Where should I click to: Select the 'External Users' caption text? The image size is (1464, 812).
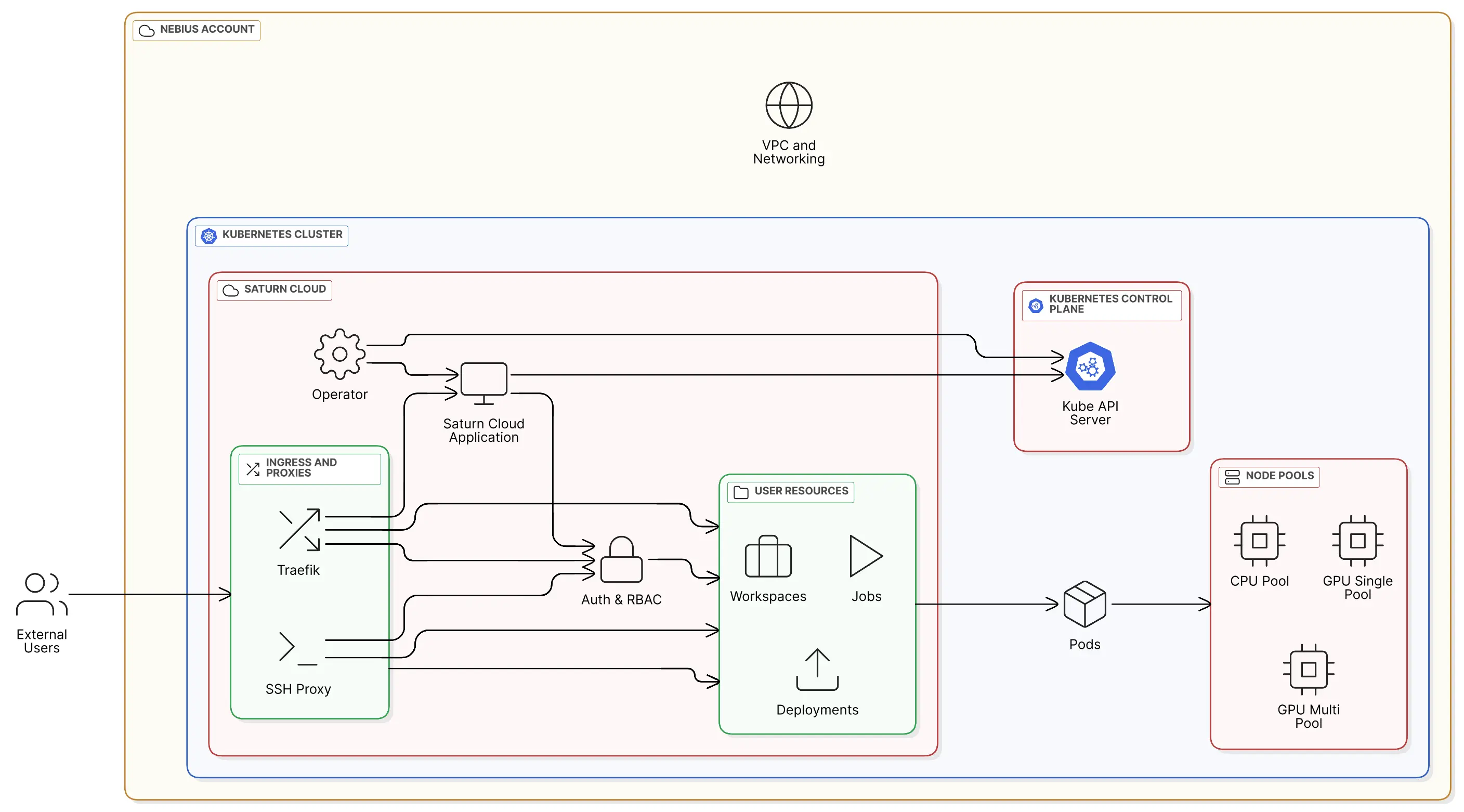pyautogui.click(x=42, y=641)
